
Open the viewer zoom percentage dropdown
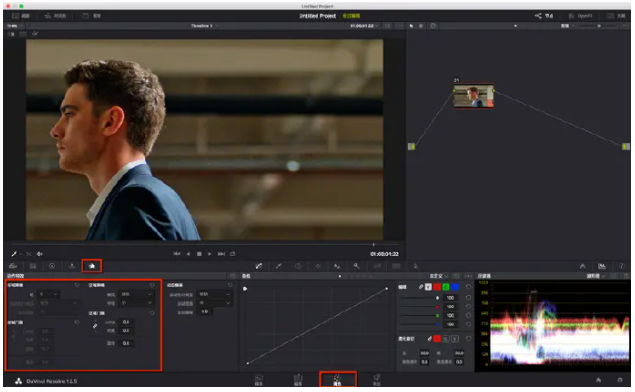tap(15, 26)
